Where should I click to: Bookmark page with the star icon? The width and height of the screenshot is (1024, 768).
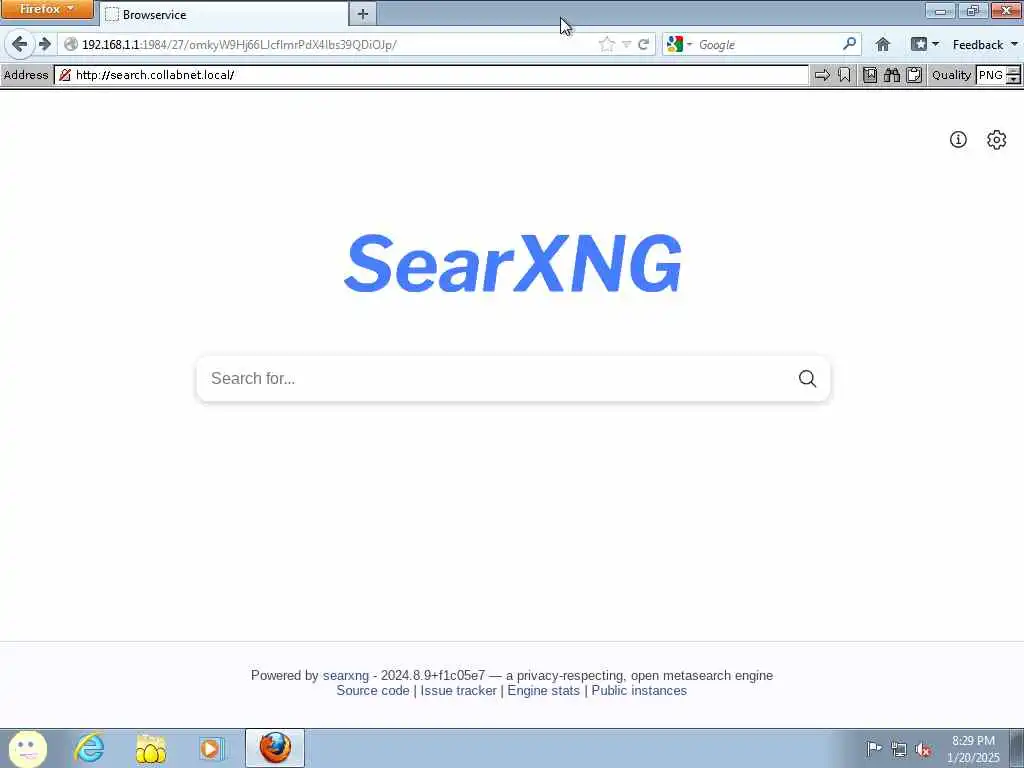(607, 44)
